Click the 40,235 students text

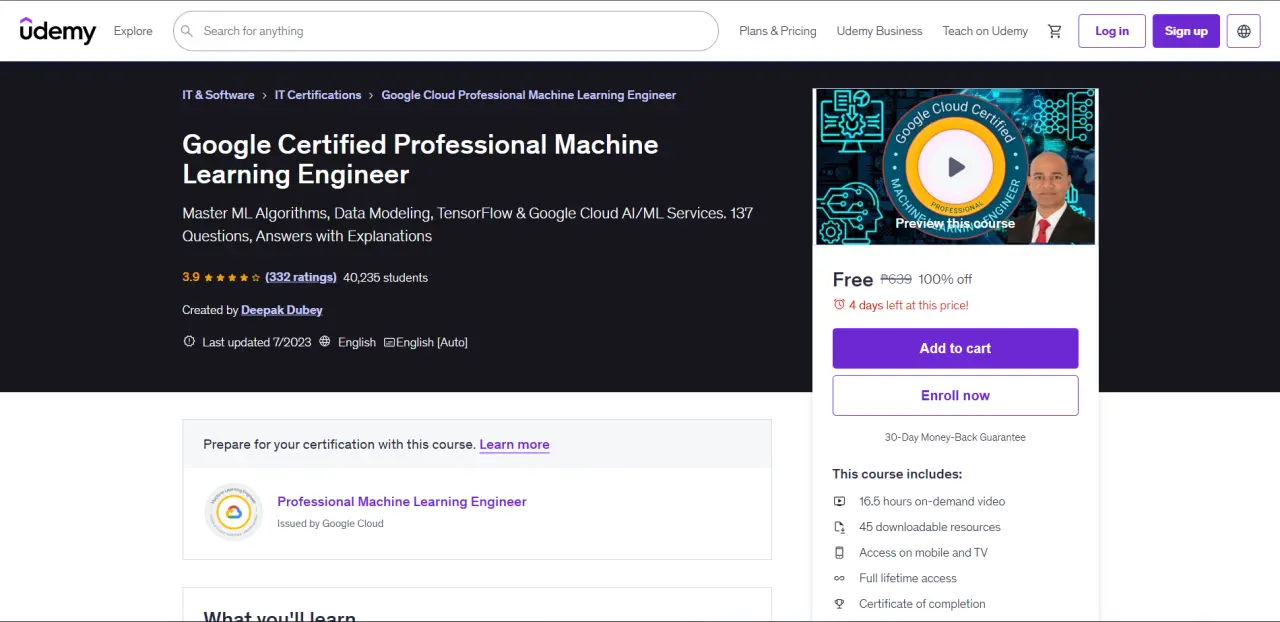[385, 278]
